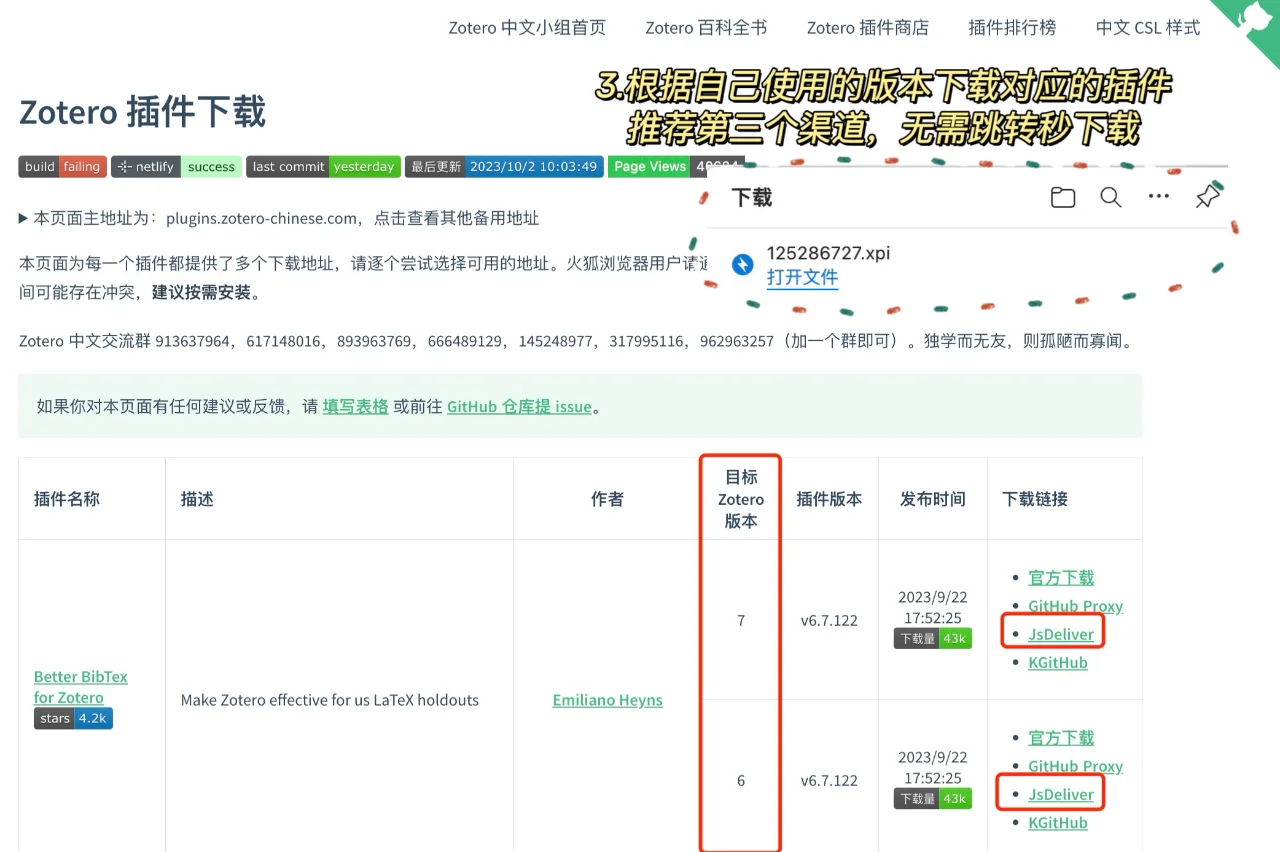
Task: Select 中文 CSL 样式 in navigation
Action: (x=1147, y=27)
